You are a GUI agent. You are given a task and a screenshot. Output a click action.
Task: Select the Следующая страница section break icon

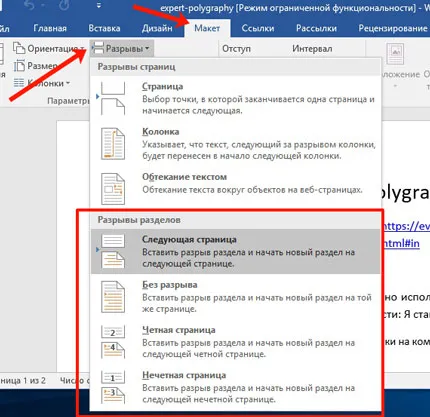click(x=113, y=251)
